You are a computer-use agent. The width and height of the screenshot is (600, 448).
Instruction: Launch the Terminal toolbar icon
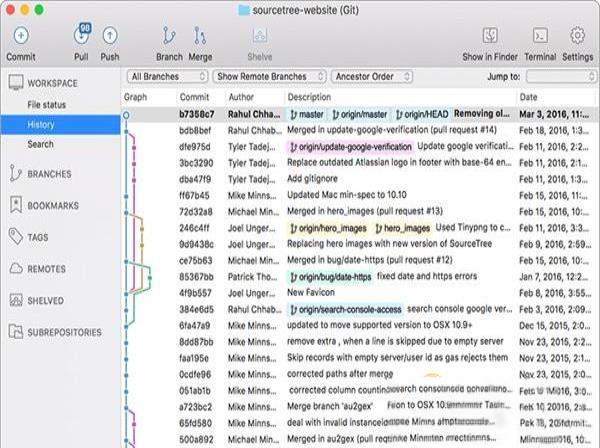(x=540, y=36)
